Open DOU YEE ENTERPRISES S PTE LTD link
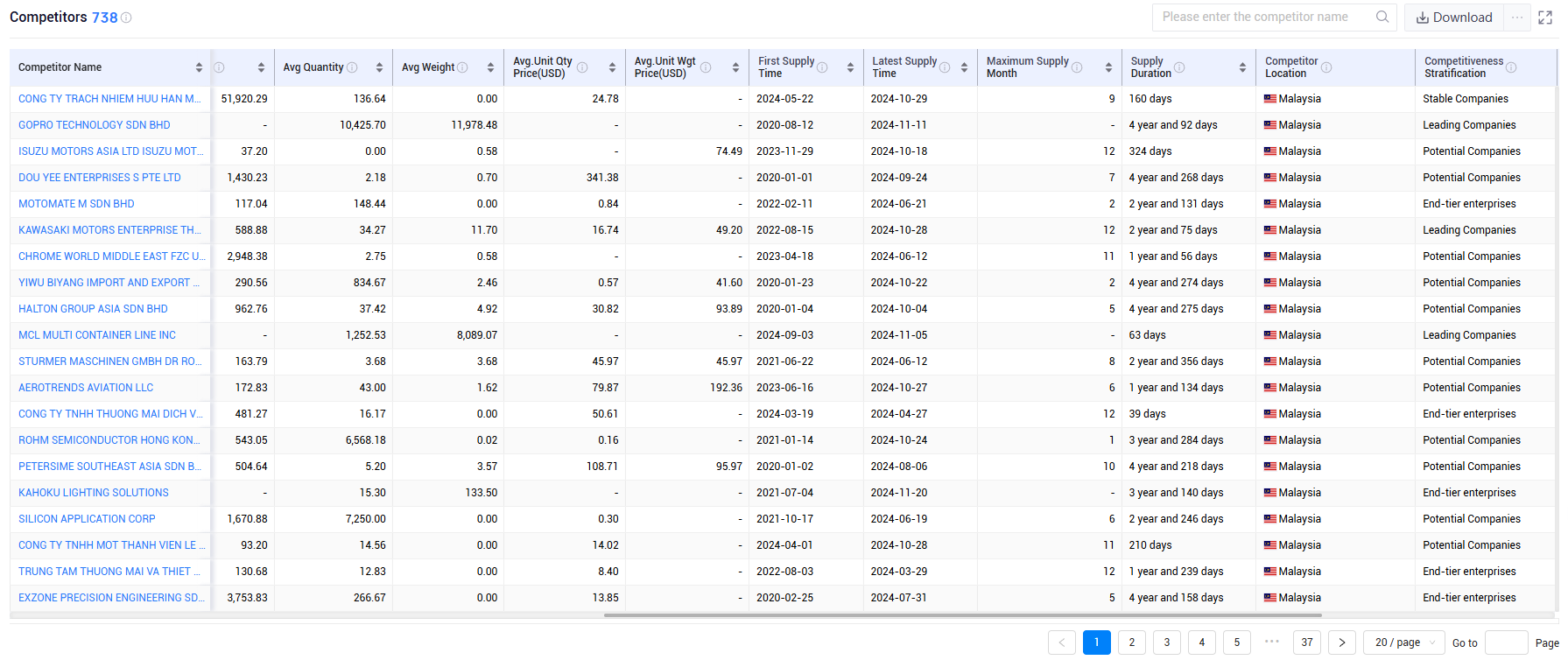 pyautogui.click(x=100, y=178)
